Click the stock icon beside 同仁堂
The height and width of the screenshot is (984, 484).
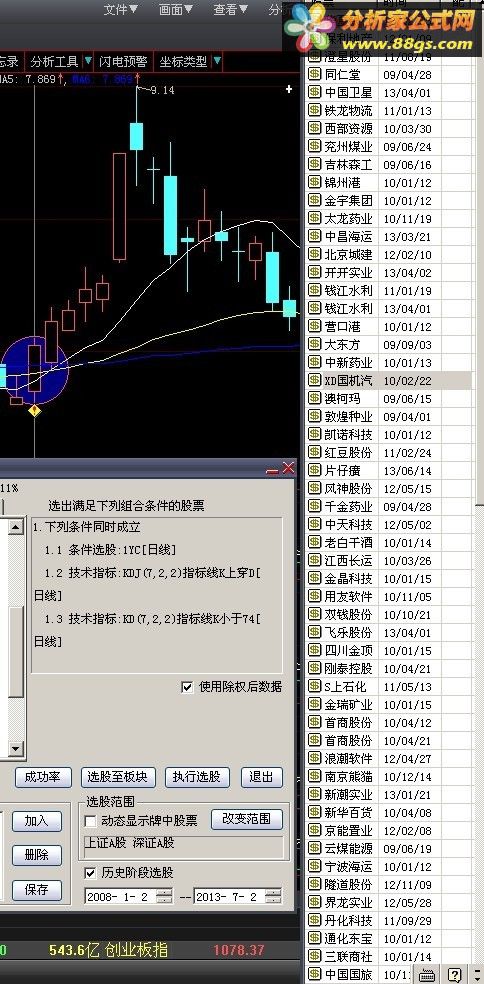click(x=314, y=74)
